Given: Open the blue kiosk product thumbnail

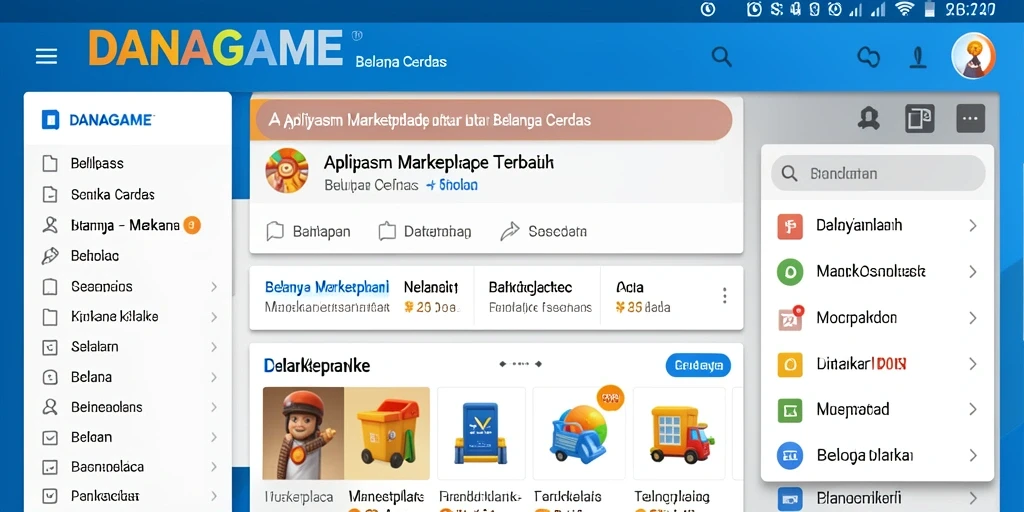Looking at the screenshot, I should pyautogui.click(x=481, y=434).
